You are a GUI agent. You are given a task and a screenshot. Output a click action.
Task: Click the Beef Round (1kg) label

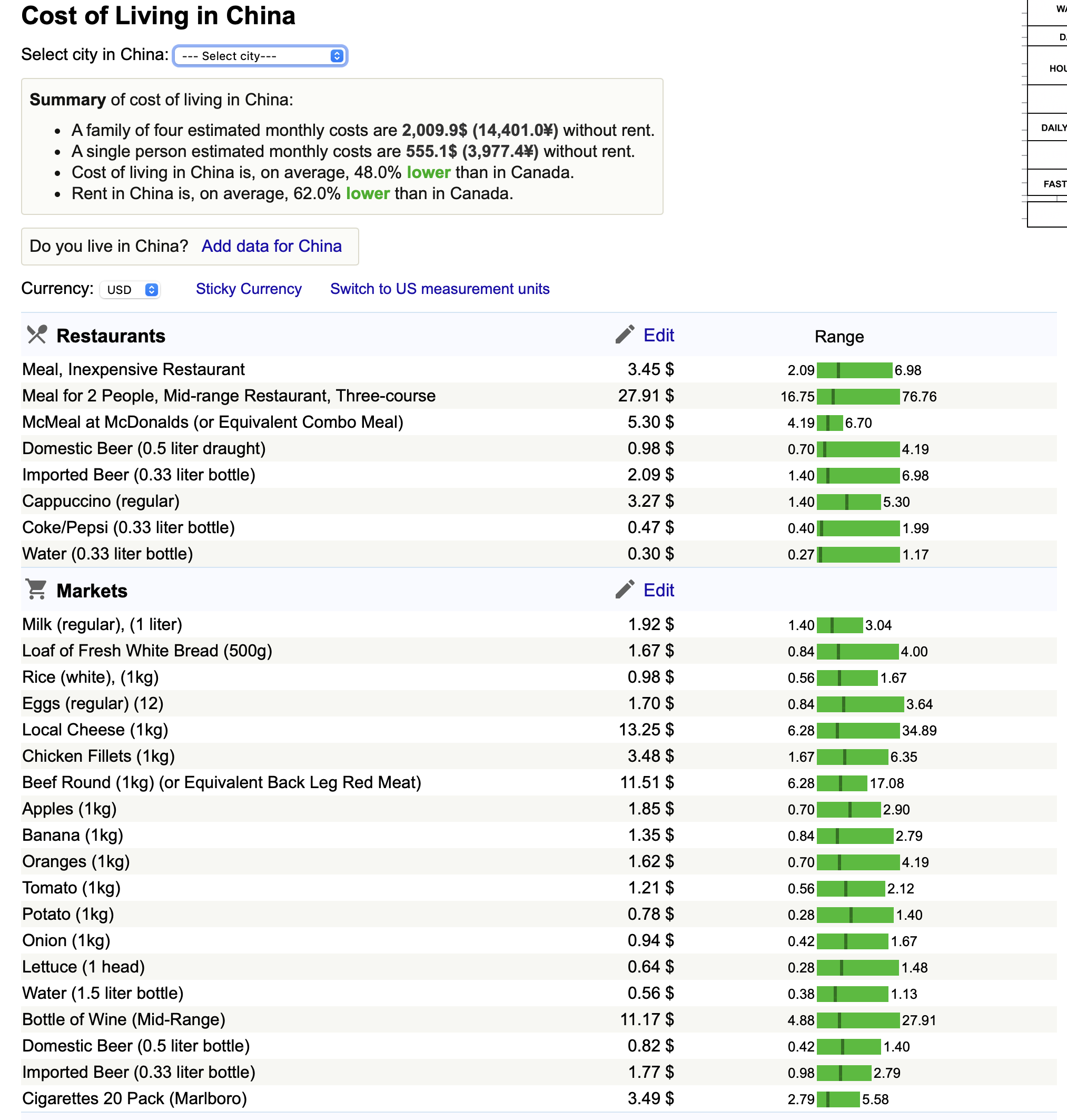coord(222,782)
